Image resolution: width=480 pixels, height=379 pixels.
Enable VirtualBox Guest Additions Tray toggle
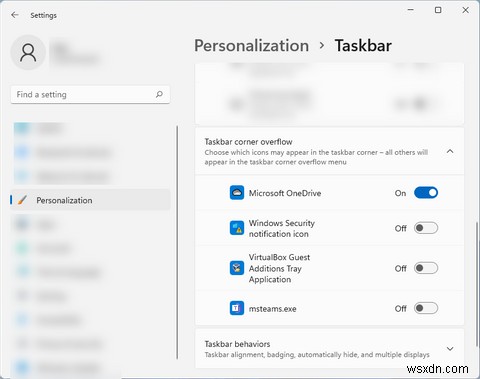click(426, 268)
